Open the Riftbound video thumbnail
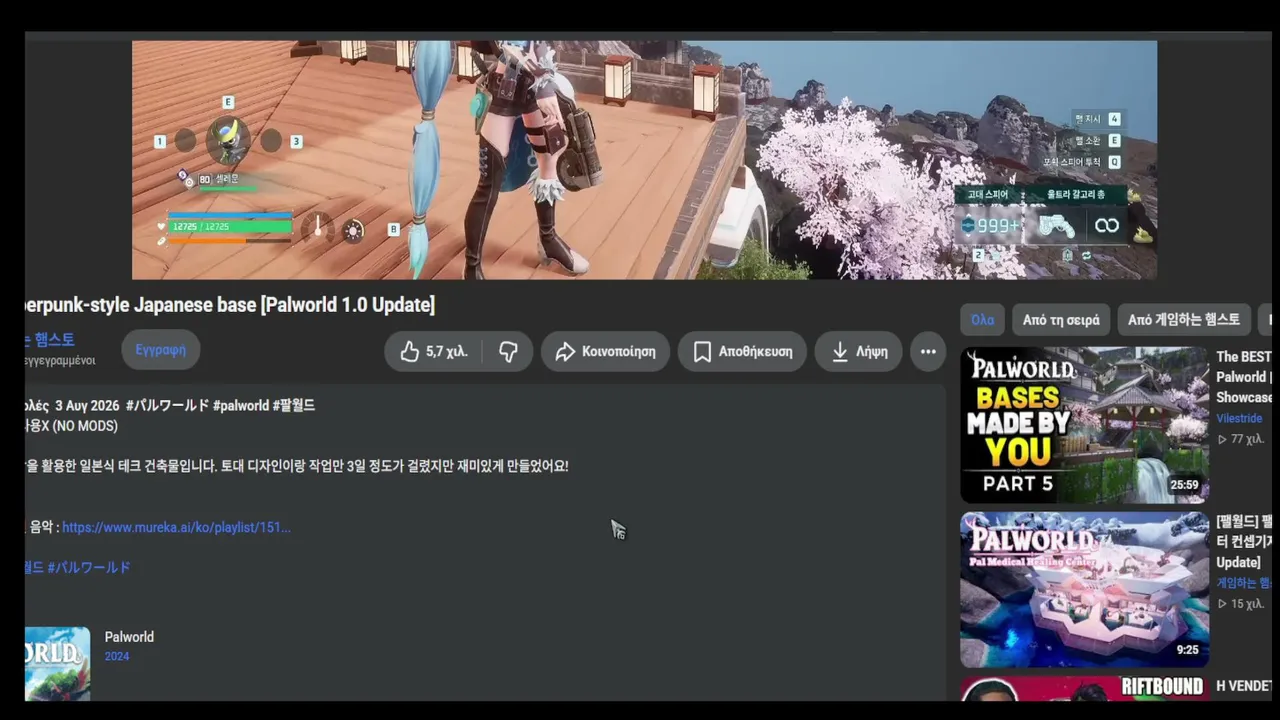The image size is (1280, 720). pyautogui.click(x=1084, y=689)
